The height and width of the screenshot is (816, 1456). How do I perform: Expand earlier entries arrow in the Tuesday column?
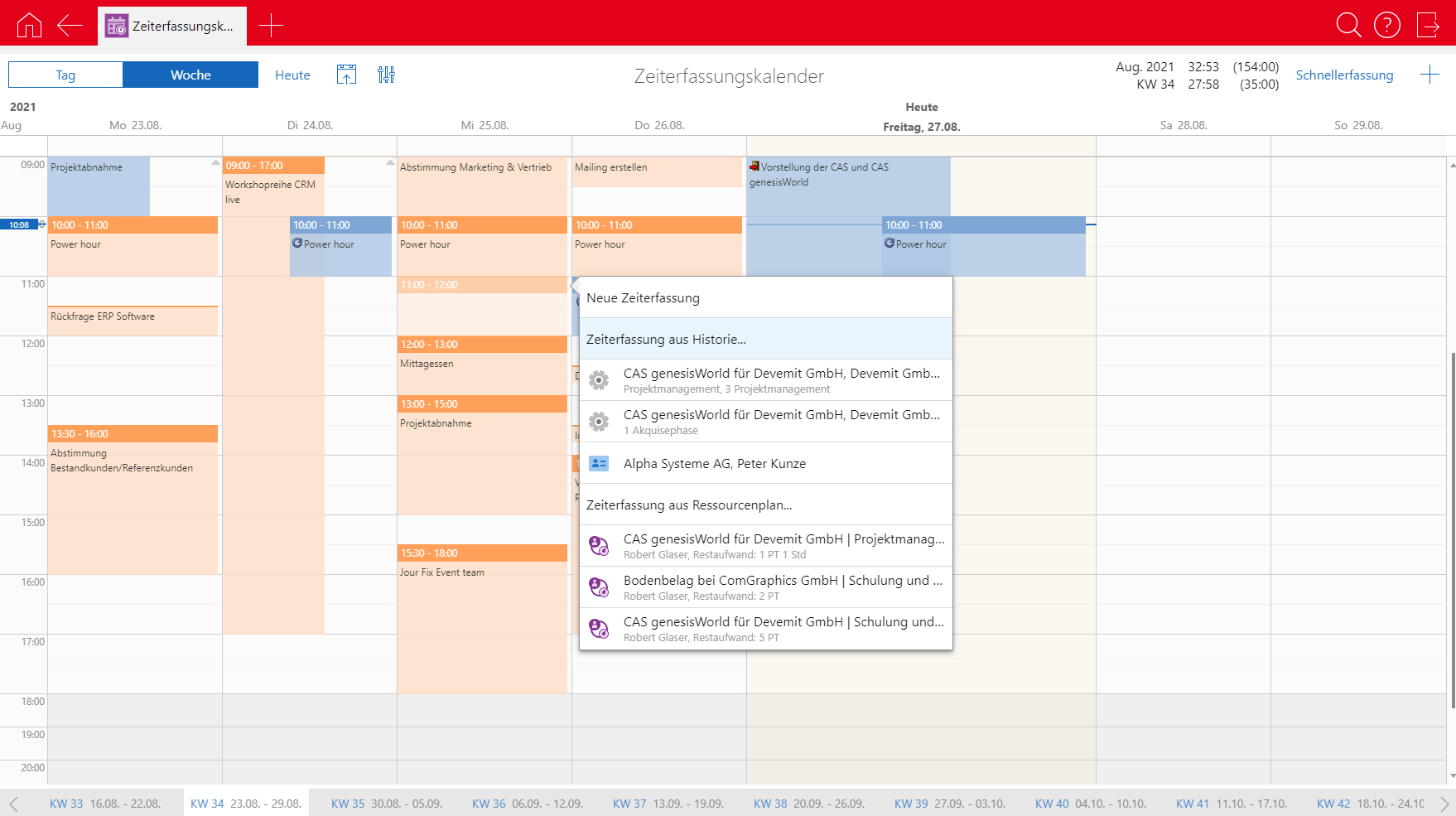point(390,162)
